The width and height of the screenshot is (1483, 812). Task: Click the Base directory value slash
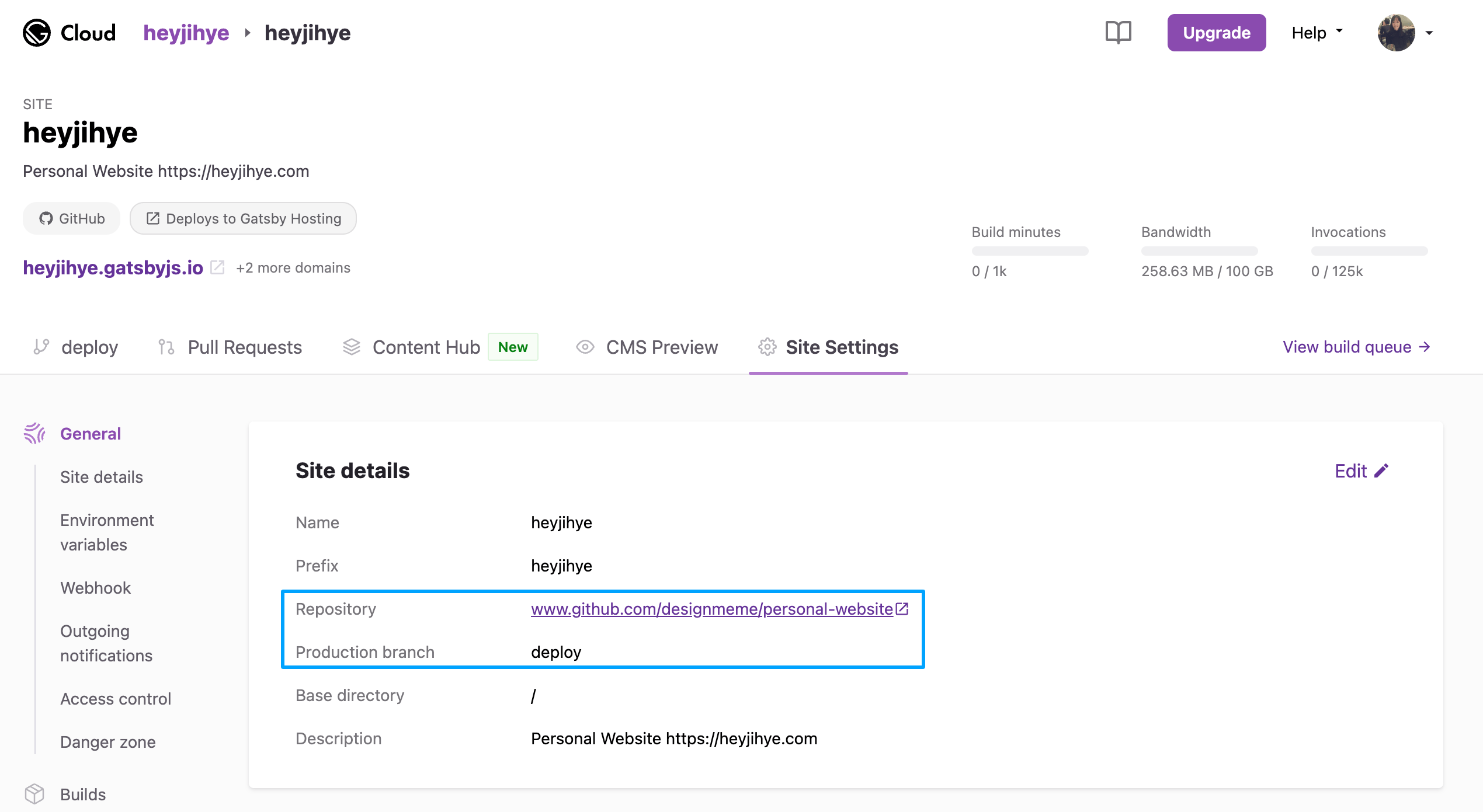[533, 695]
